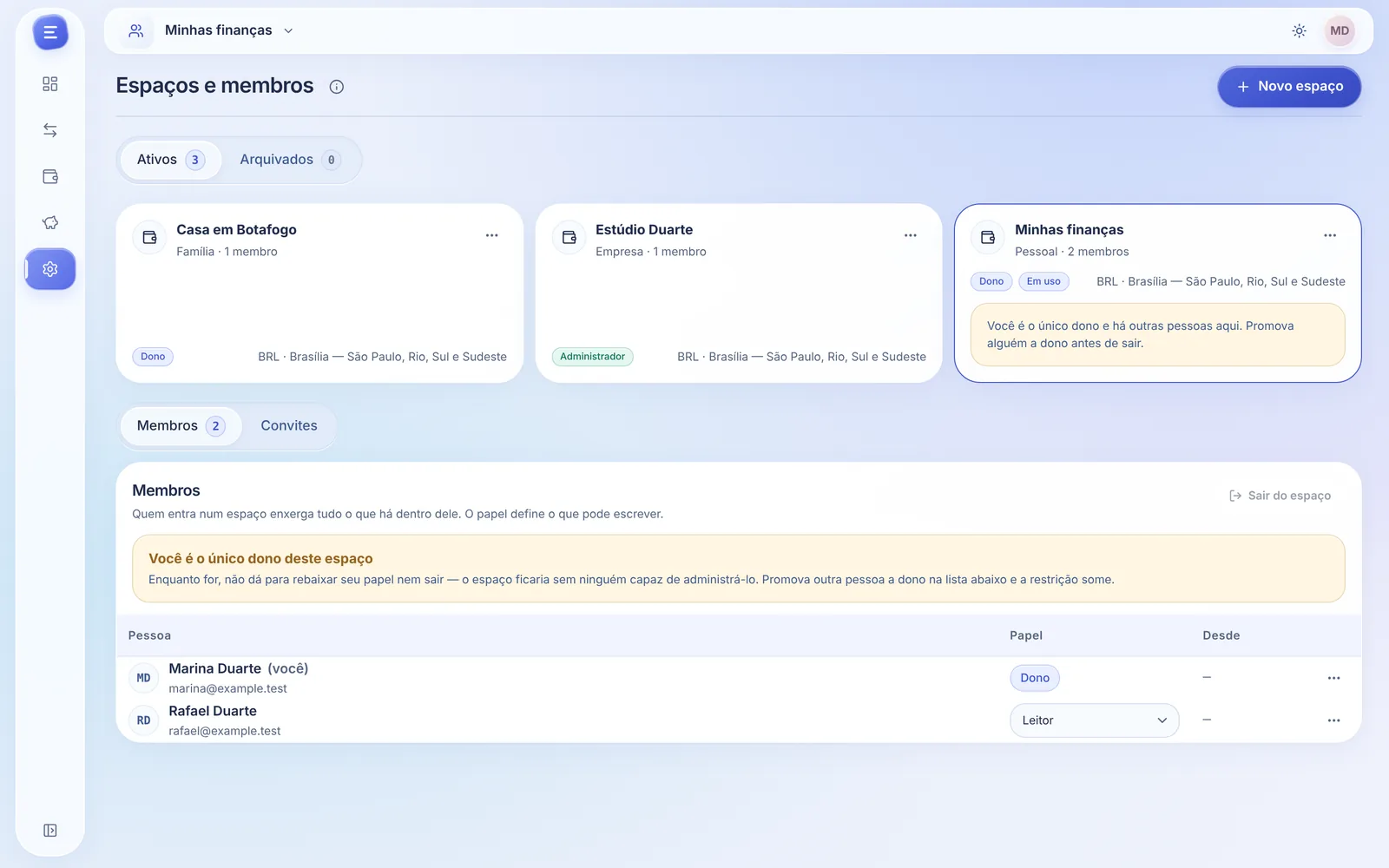Select the Convites tab
The image size is (1389, 868).
click(x=289, y=426)
